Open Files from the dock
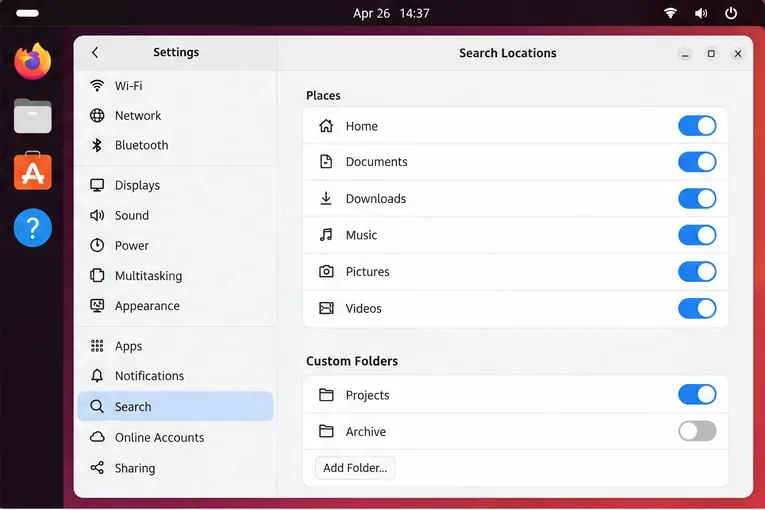Image resolution: width=765 pixels, height=510 pixels. (33, 116)
